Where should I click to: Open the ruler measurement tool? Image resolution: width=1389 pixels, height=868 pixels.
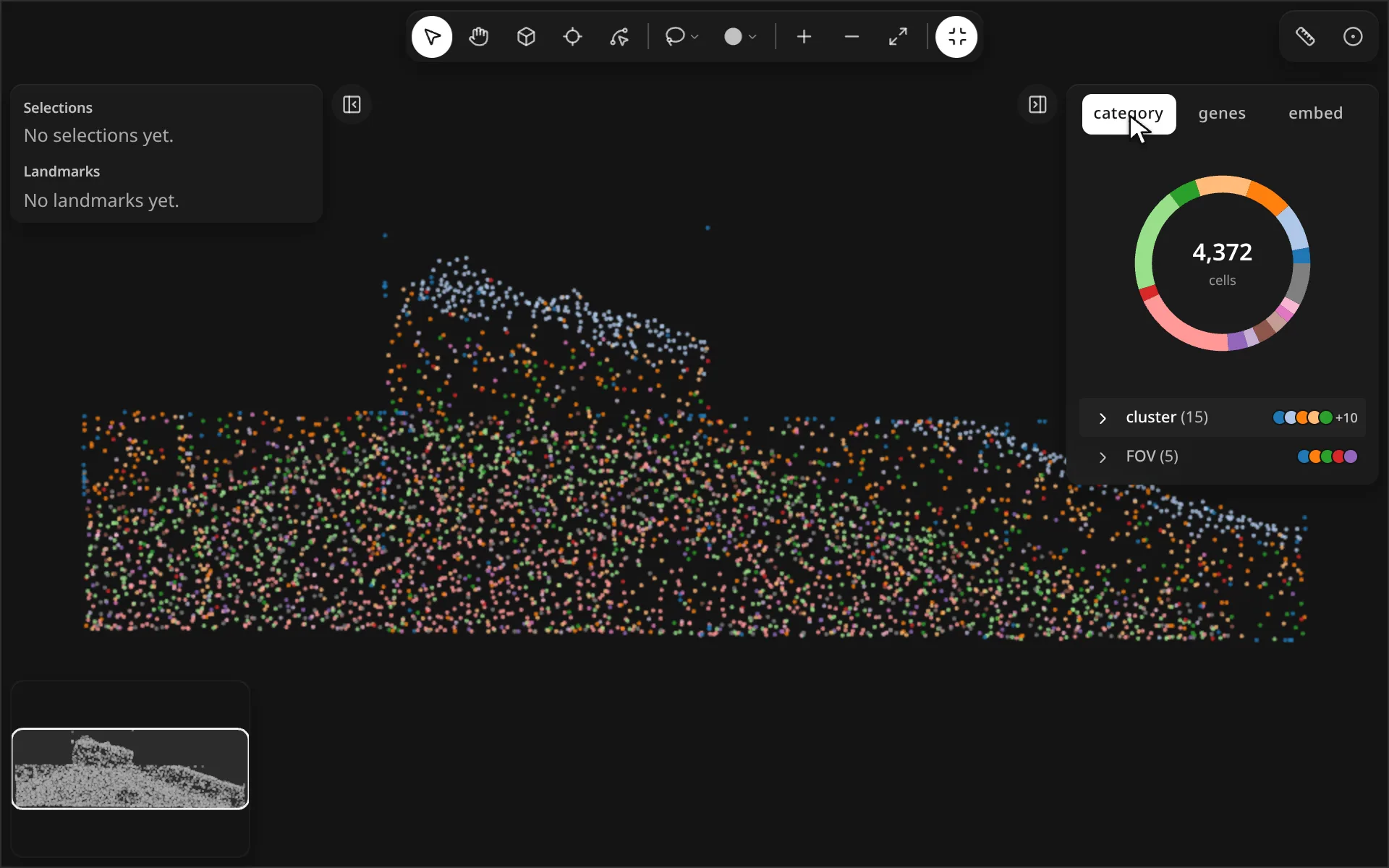[x=1305, y=37]
